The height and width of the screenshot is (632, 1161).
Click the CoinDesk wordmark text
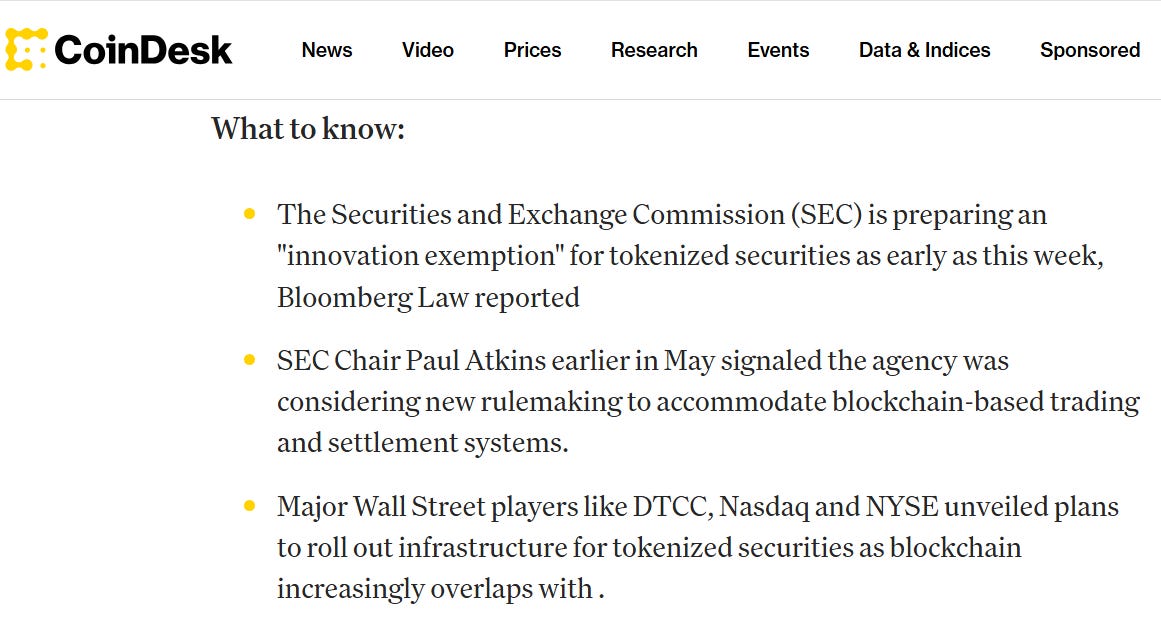pos(143,50)
